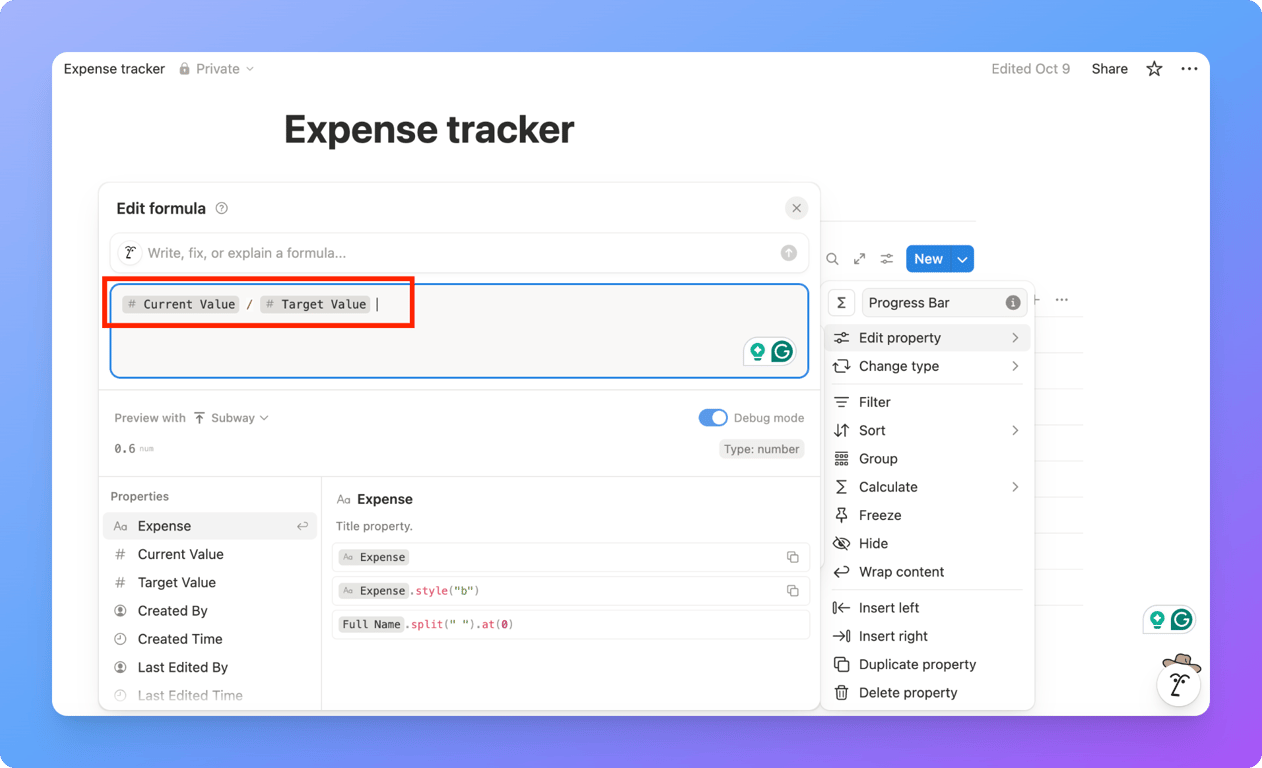Click the sigma formula property type icon
1262x768 pixels.
coord(842,302)
